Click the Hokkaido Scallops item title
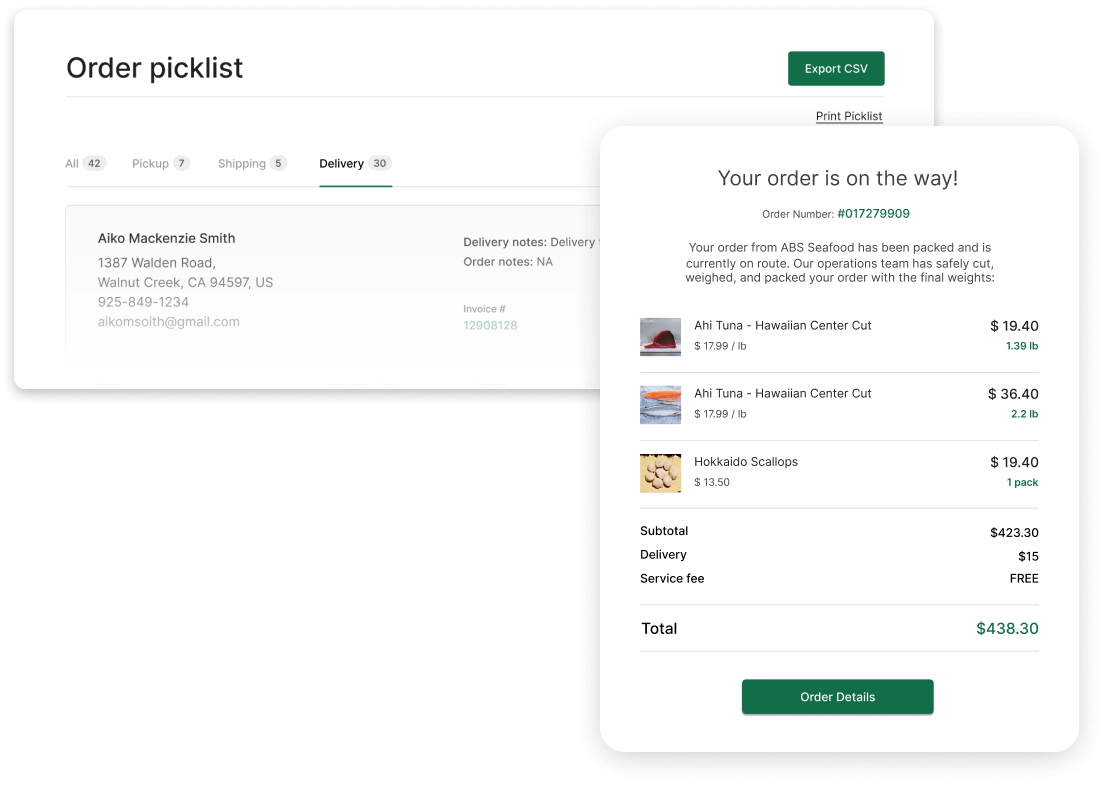The width and height of the screenshot is (1108, 786). point(745,462)
